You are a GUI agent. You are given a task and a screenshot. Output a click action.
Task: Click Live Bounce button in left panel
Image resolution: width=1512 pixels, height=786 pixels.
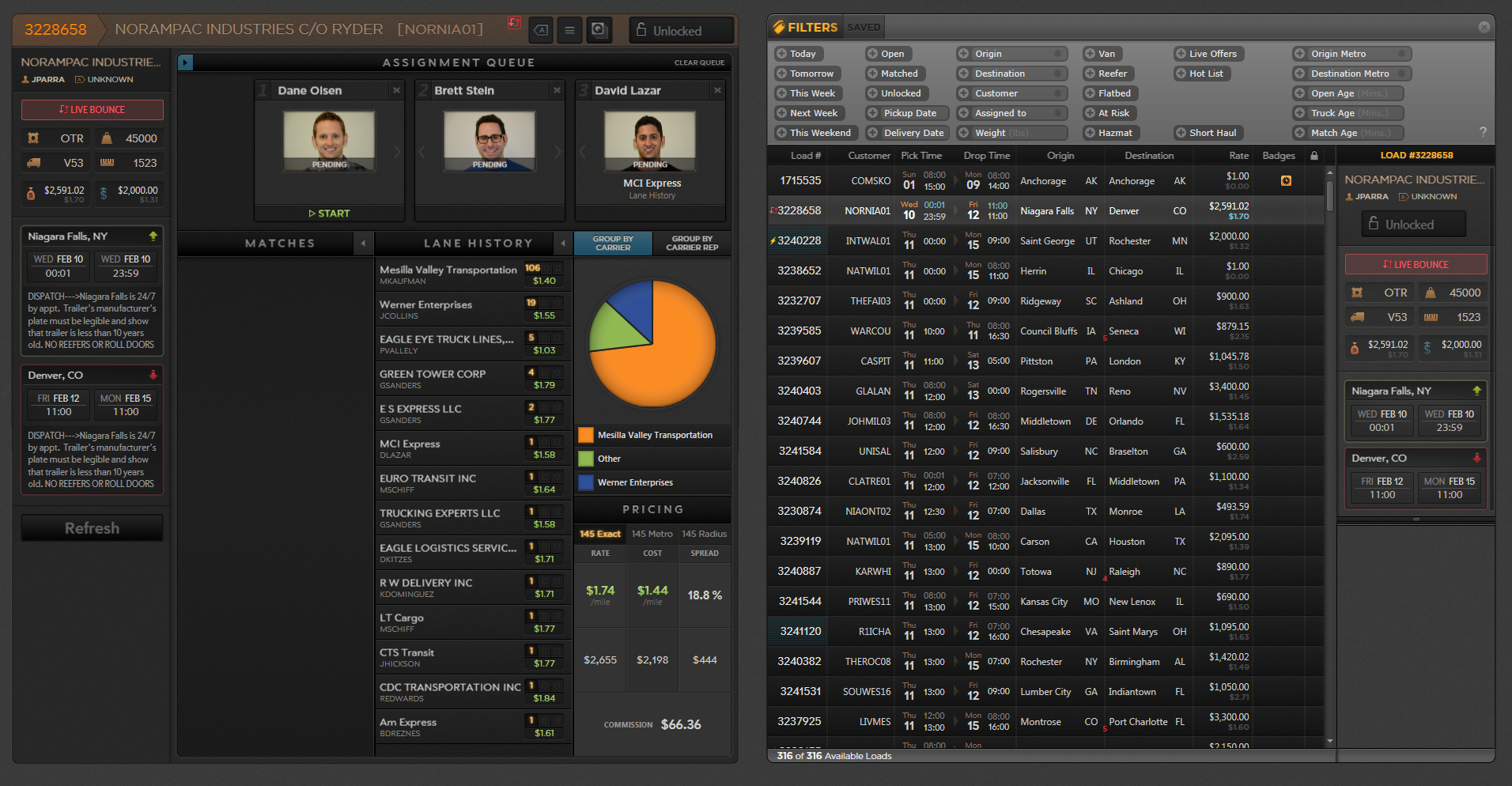pyautogui.click(x=93, y=109)
